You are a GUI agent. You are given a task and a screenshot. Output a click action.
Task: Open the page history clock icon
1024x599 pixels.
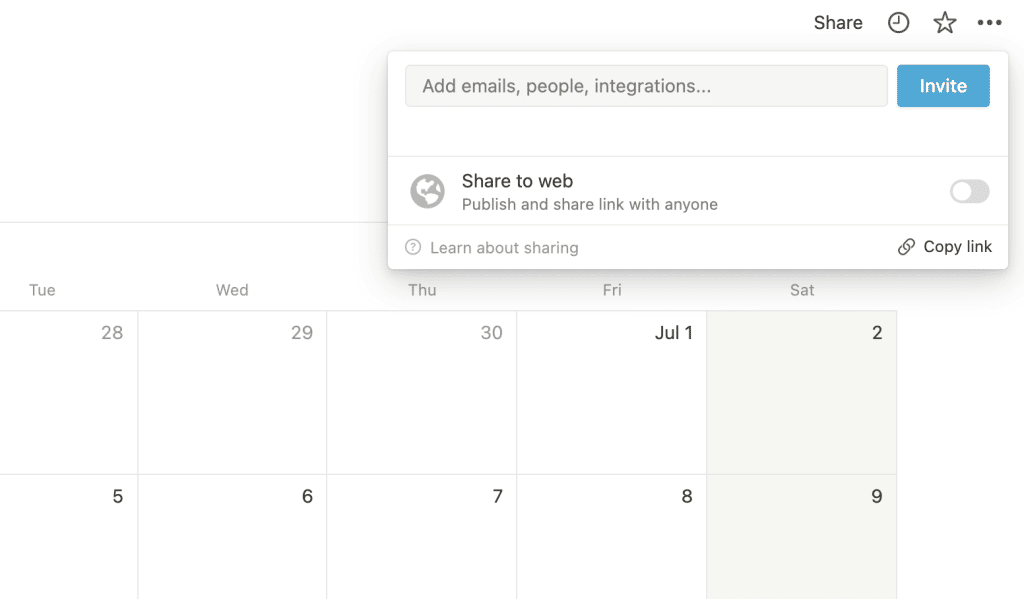click(x=898, y=23)
